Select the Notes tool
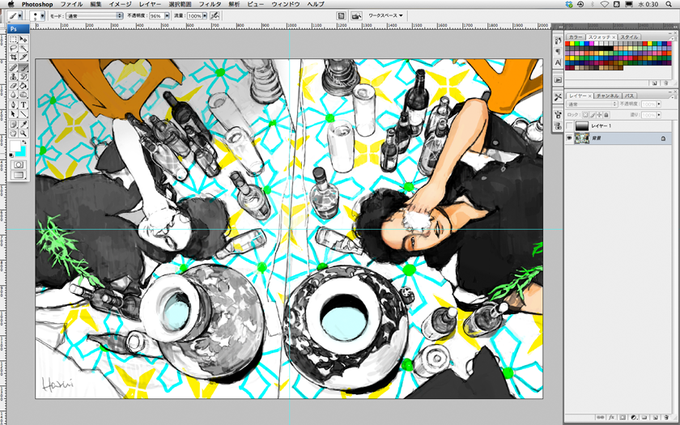 (x=14, y=125)
